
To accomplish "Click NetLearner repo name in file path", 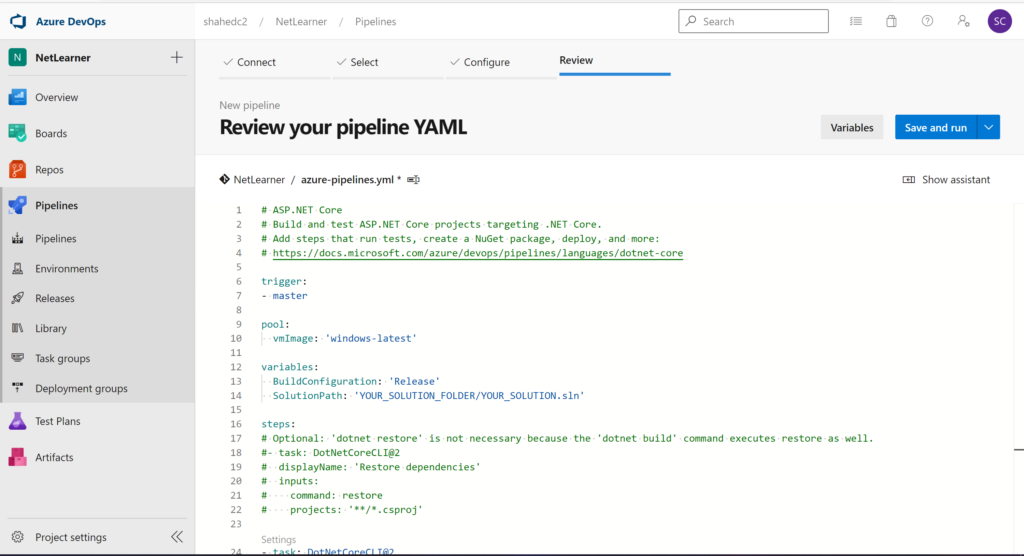I will click(x=259, y=180).
